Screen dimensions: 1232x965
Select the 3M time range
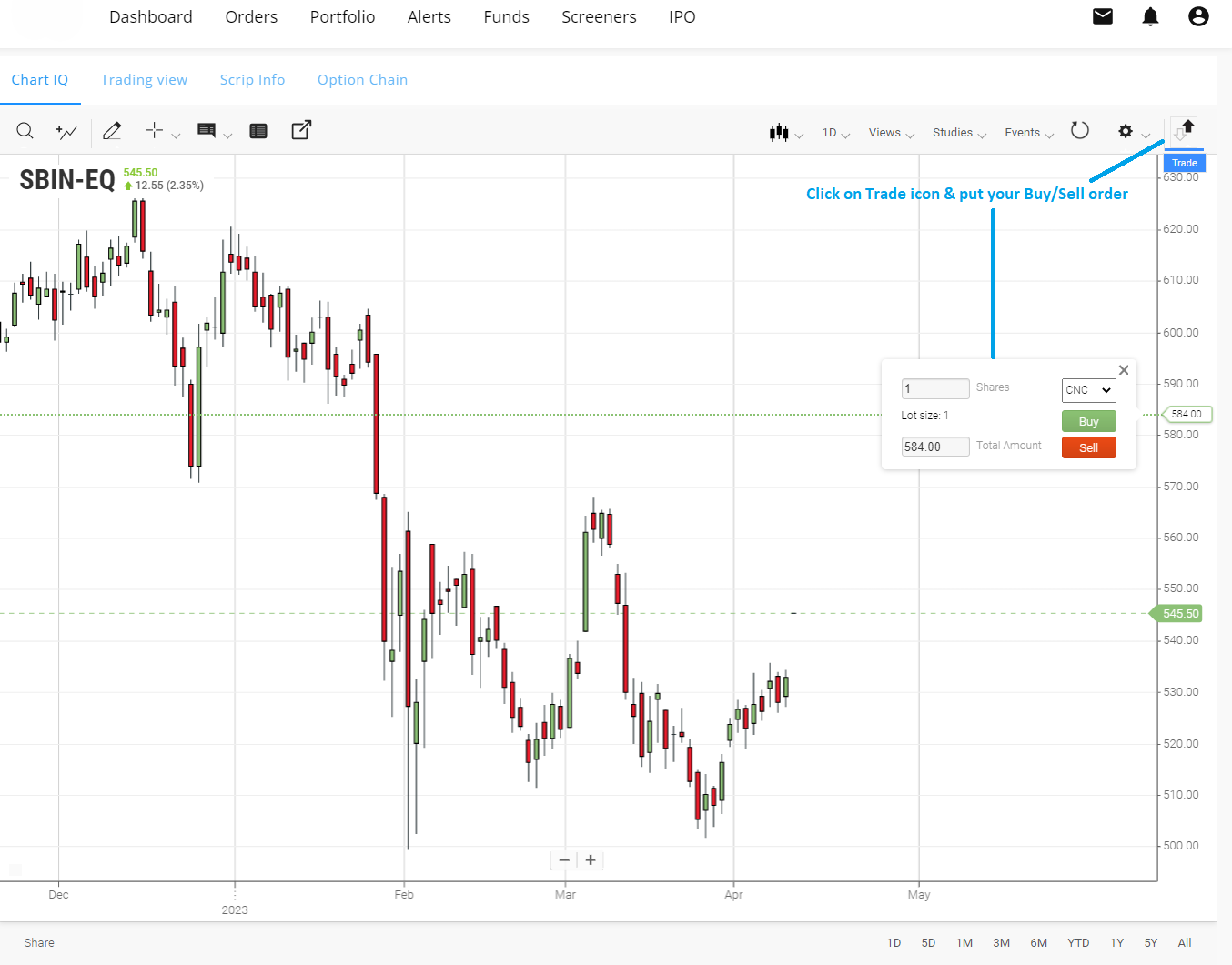(x=1001, y=942)
